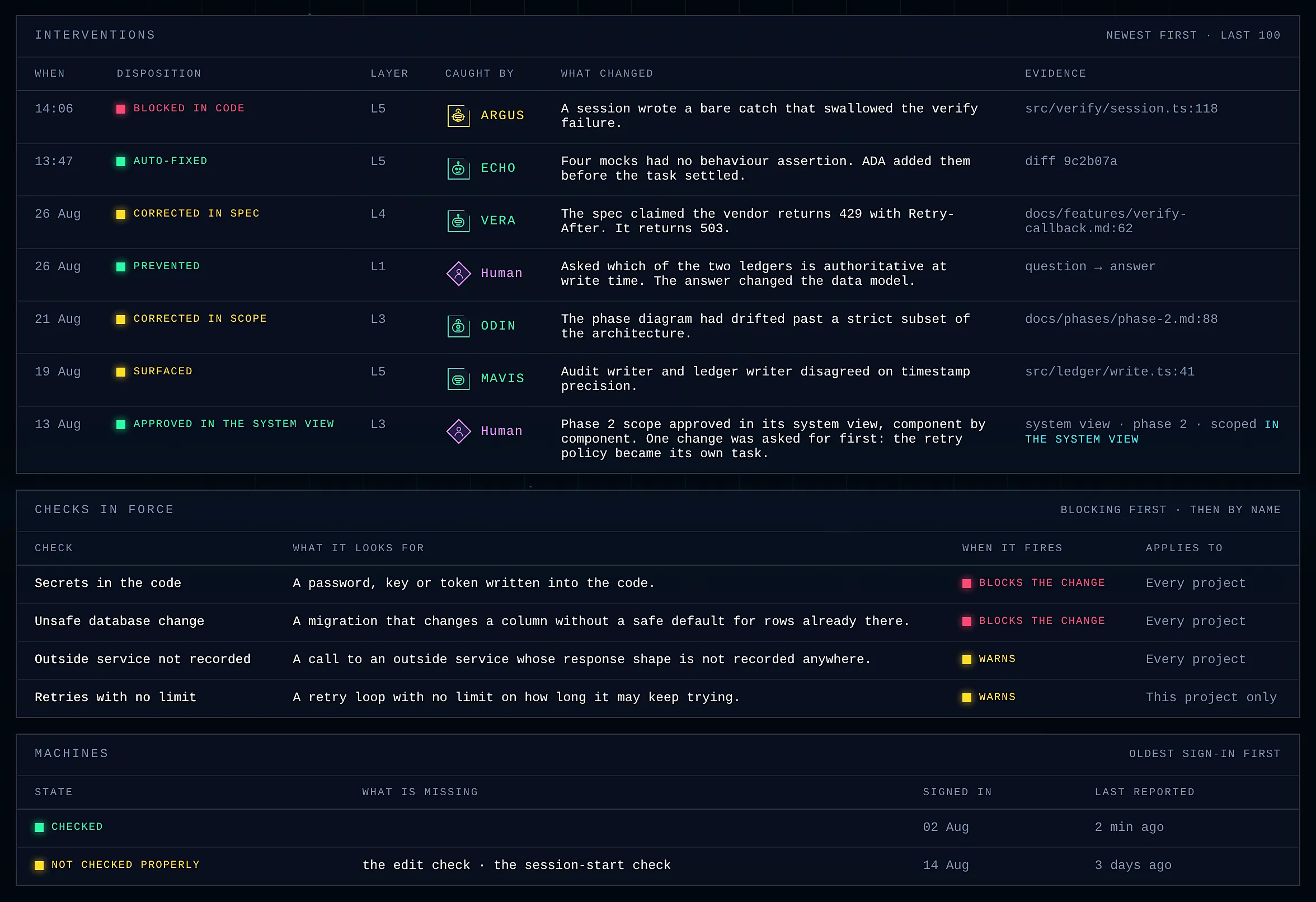Click the BLOCKING FIRST · THEN BY NAME label
Screen dimensions: 1316x902
point(1171,510)
